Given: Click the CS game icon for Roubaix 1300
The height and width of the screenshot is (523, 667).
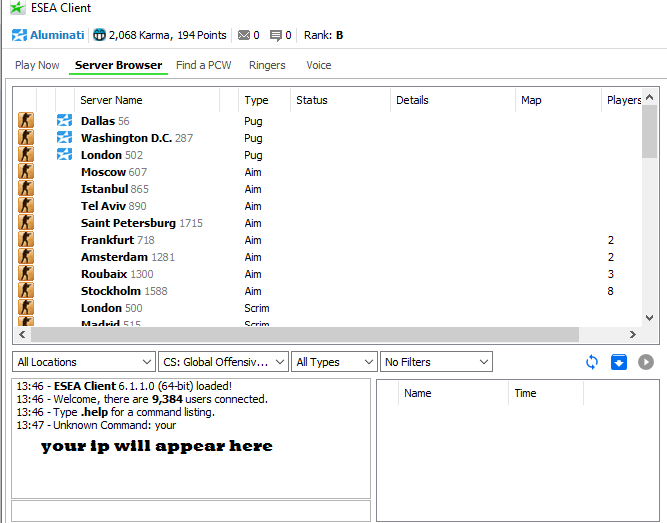Looking at the screenshot, I should (26, 274).
